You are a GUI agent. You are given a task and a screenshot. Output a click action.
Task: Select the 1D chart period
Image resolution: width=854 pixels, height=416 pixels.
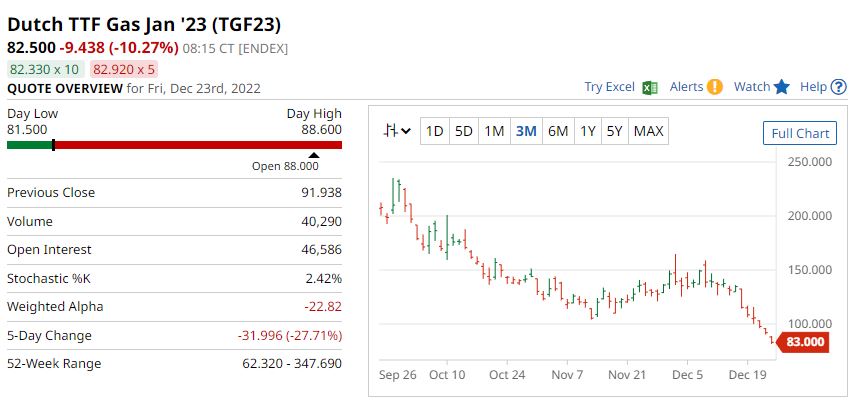click(434, 131)
